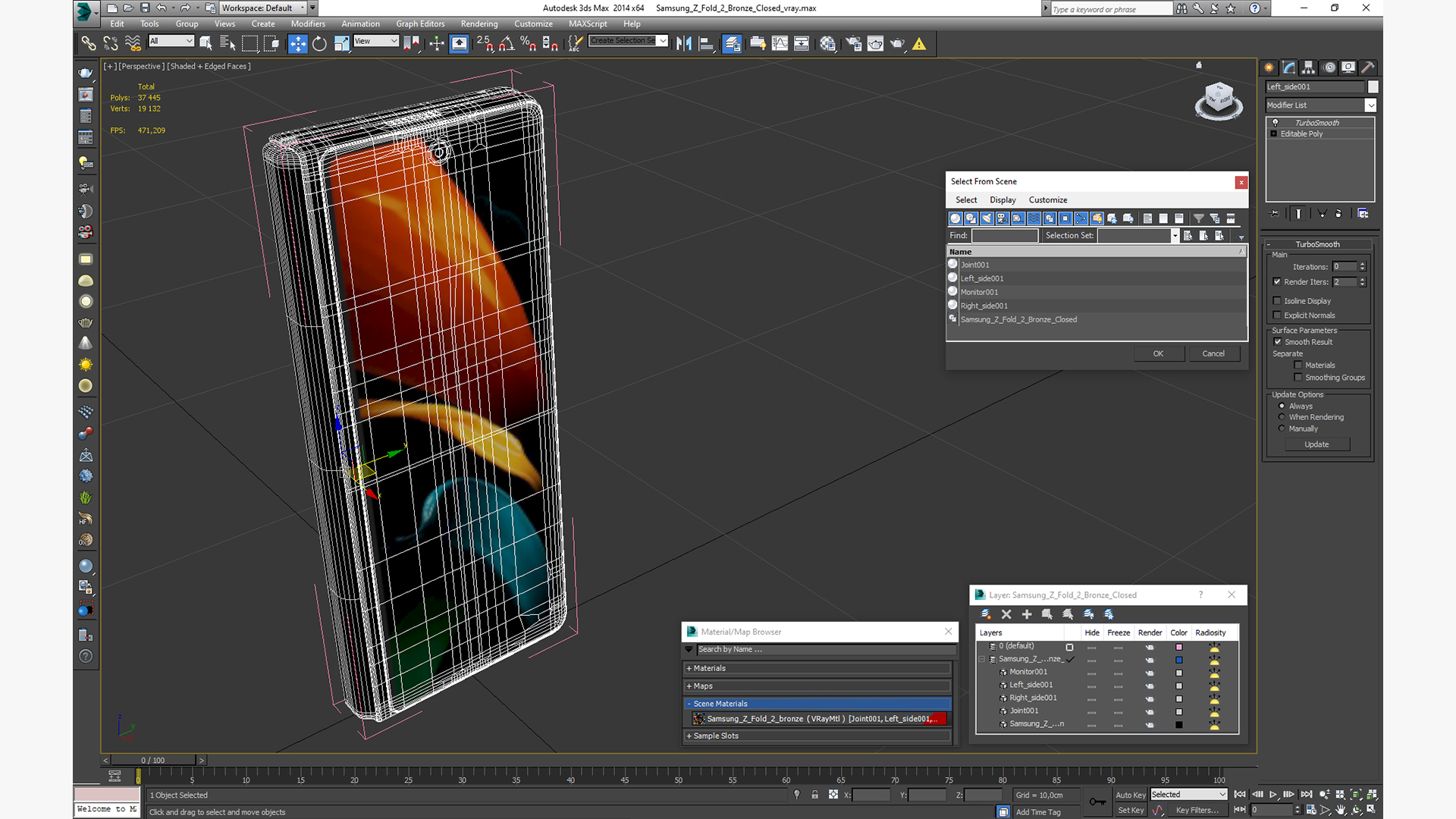Screen dimensions: 1456x819
Task: Open the Rendering menu
Action: pyautogui.click(x=479, y=24)
